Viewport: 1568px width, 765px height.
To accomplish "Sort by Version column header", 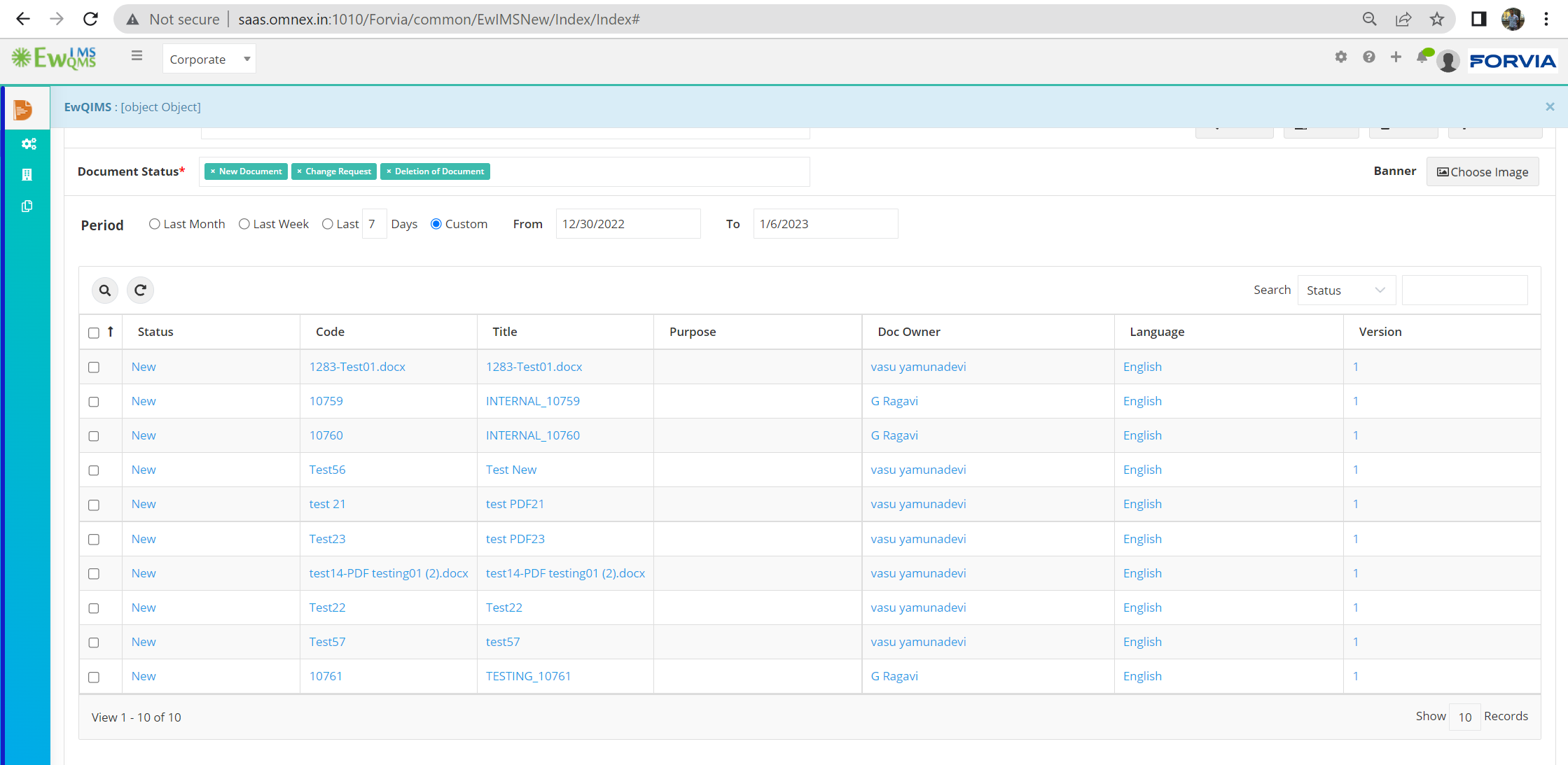I will 1380,332.
